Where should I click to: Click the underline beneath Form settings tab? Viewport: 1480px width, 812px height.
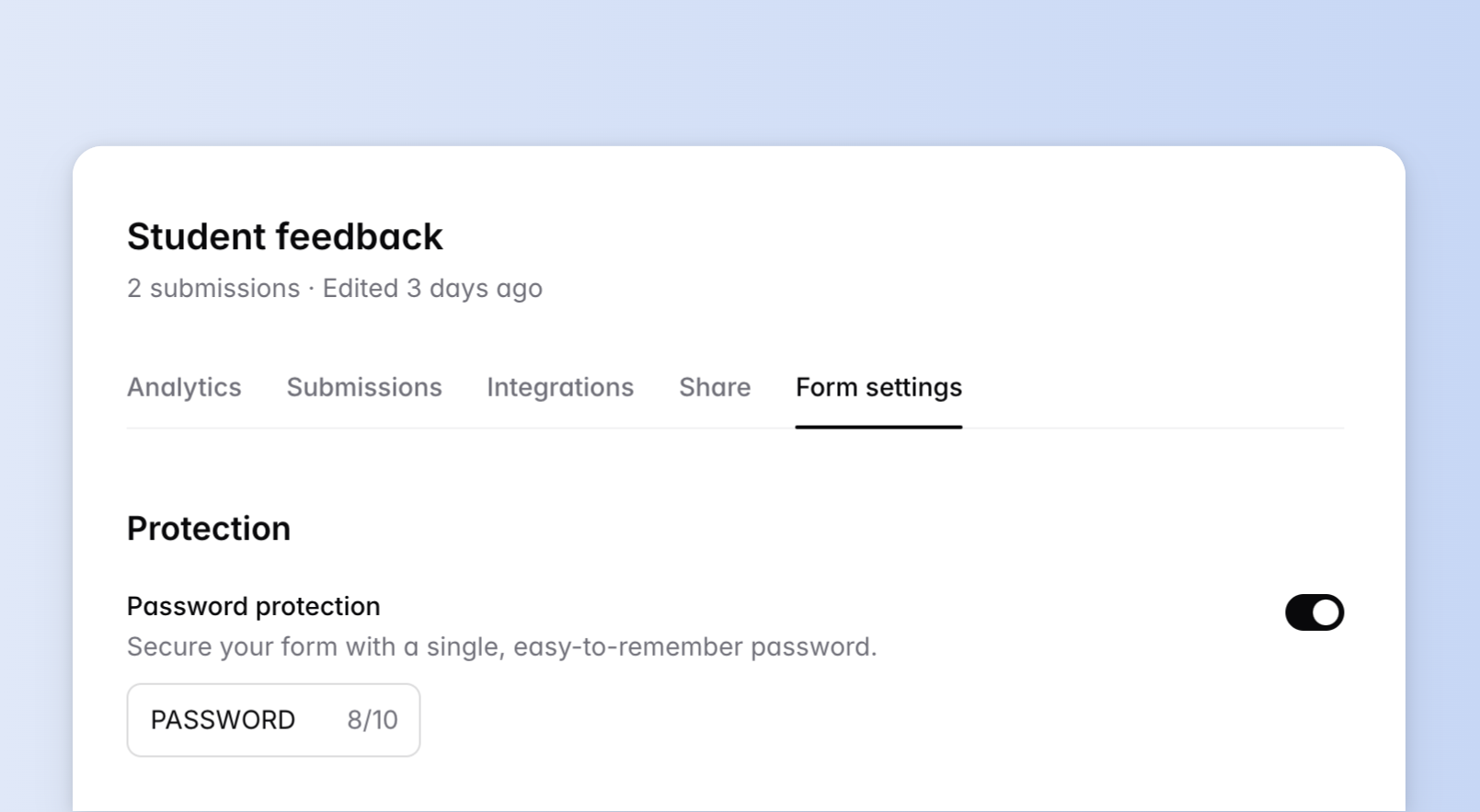tap(878, 427)
